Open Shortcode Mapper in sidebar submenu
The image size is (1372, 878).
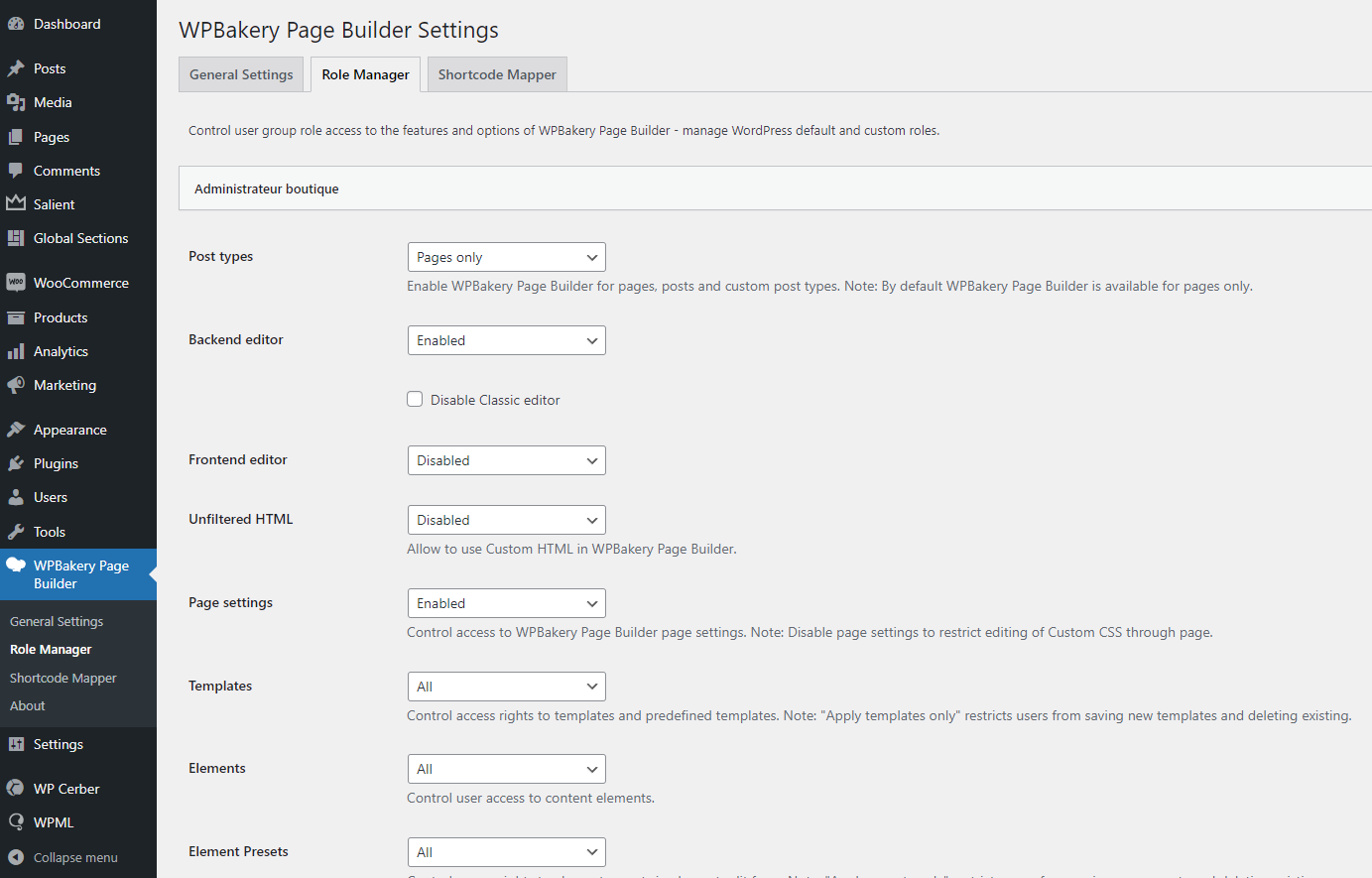63,678
